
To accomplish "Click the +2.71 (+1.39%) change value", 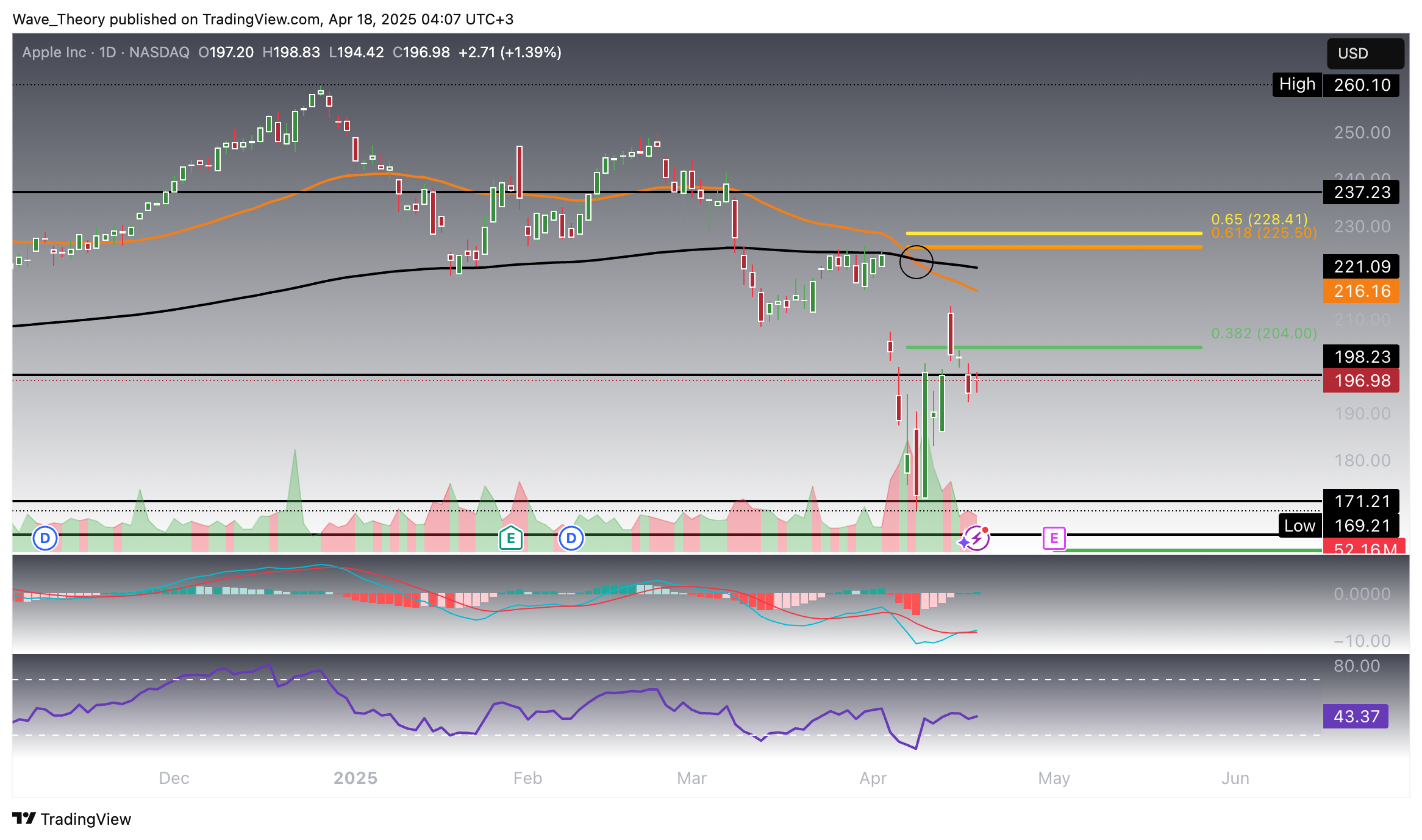I will [510, 52].
